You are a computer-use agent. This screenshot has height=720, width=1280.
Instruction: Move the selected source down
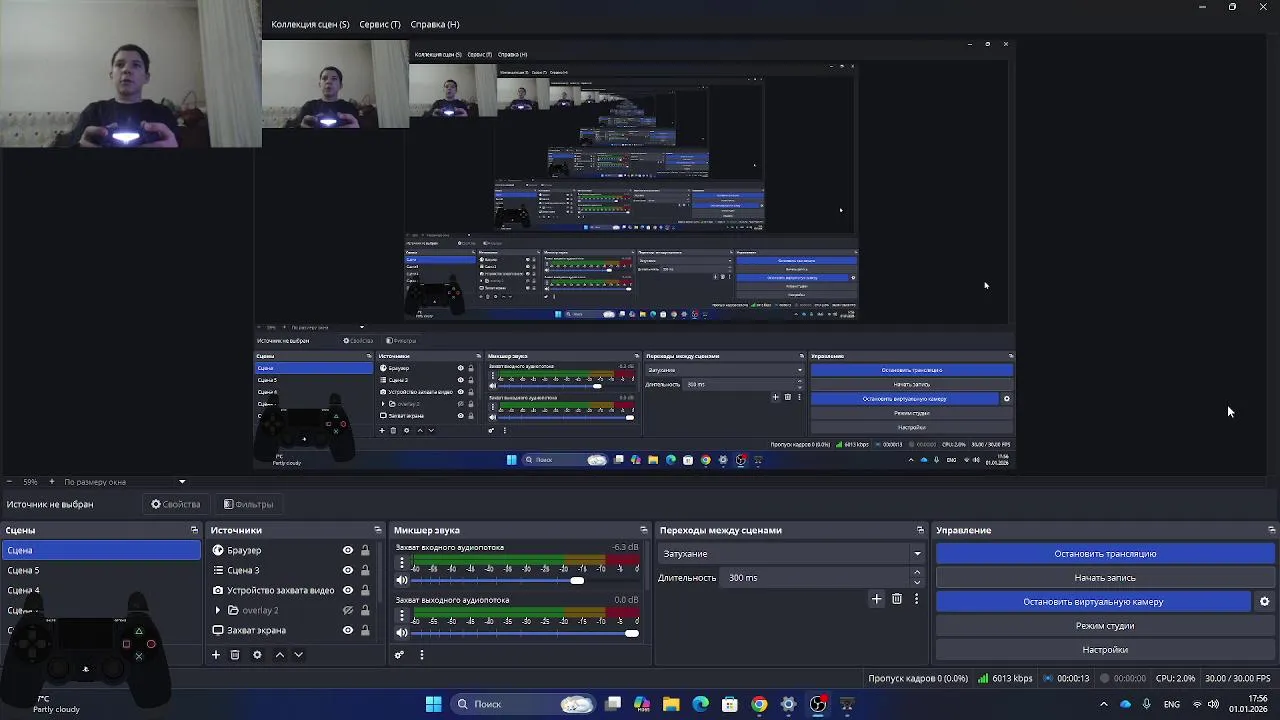coord(298,655)
